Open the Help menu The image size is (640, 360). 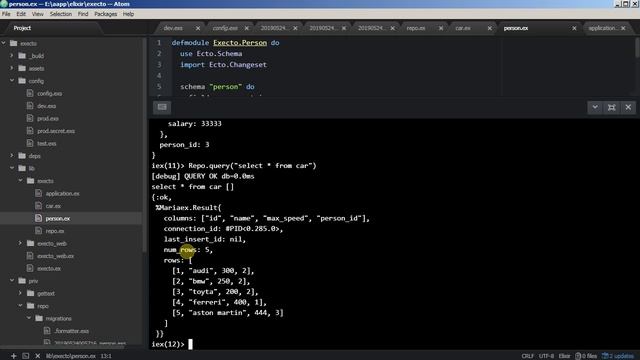128,14
